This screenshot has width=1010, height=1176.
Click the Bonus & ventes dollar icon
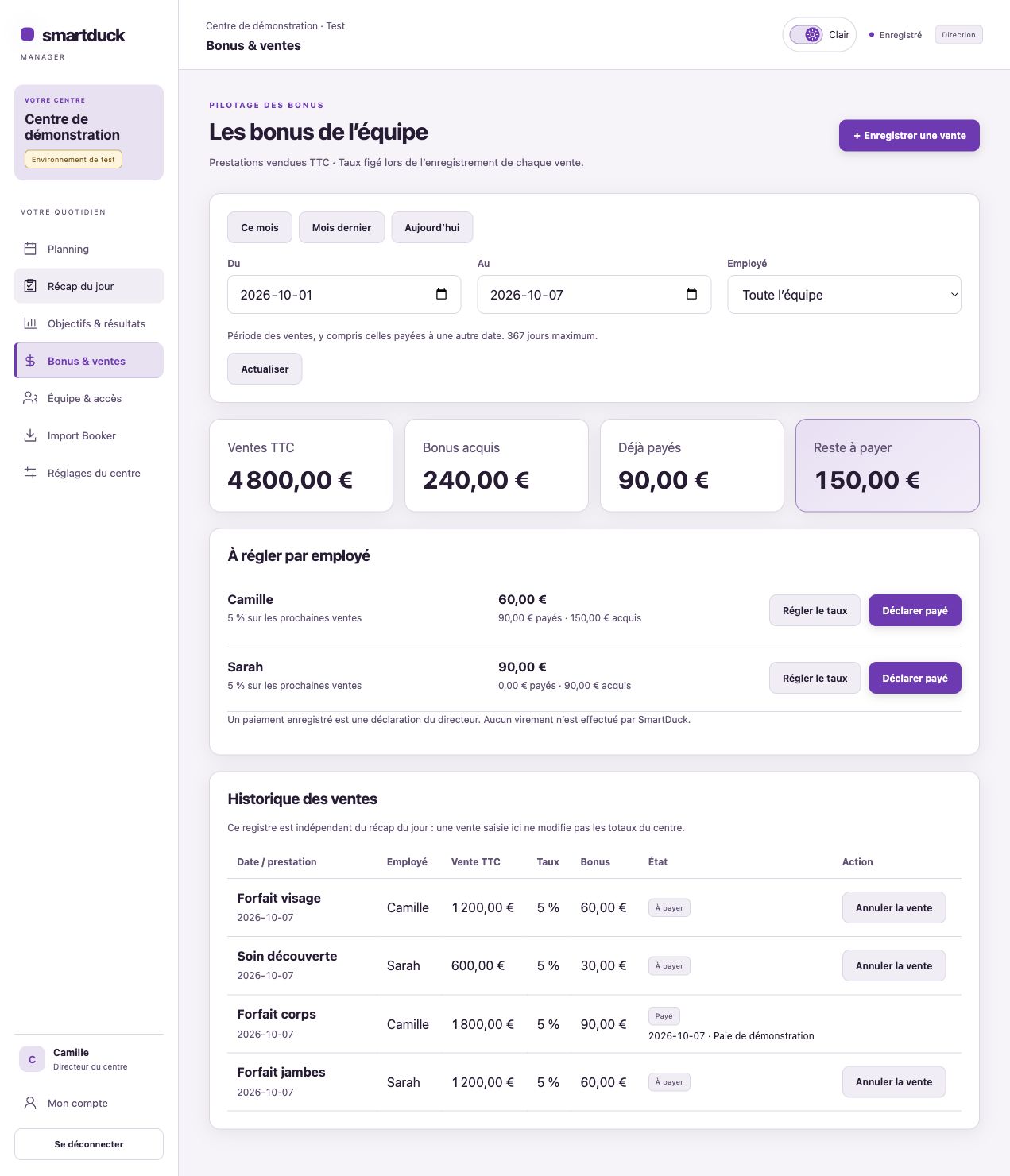point(30,361)
